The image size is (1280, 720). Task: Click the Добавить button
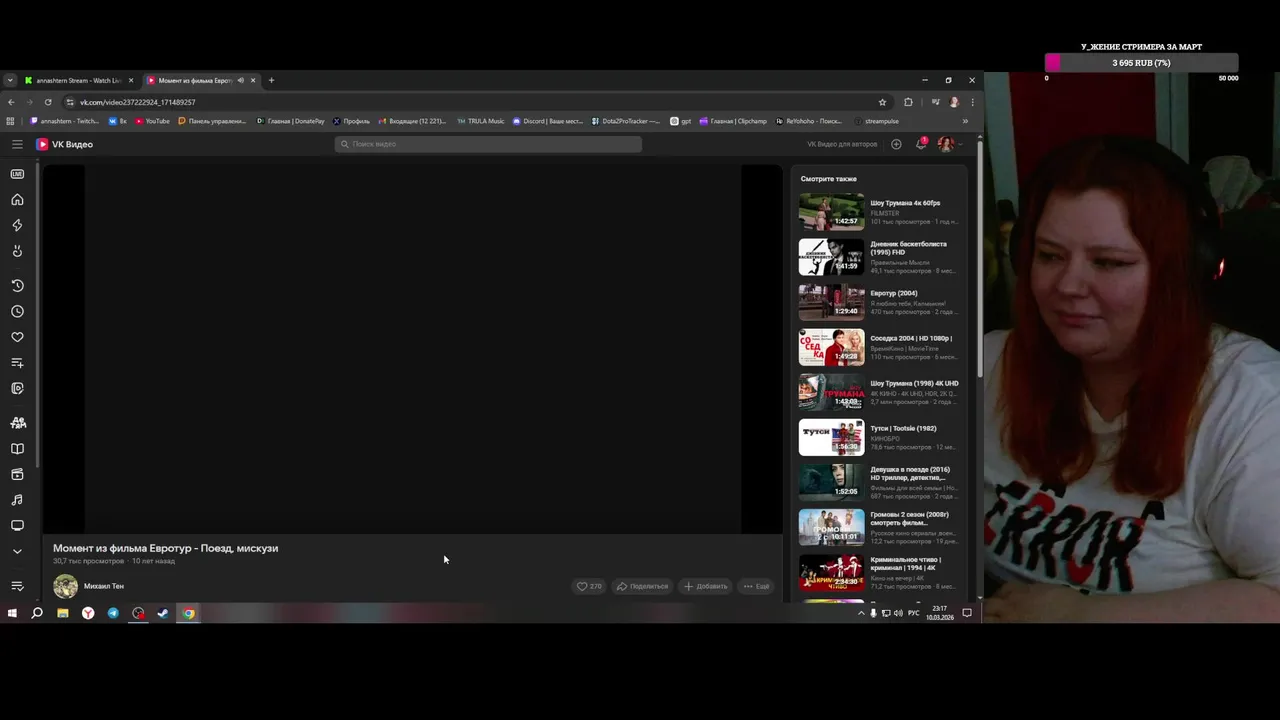705,586
